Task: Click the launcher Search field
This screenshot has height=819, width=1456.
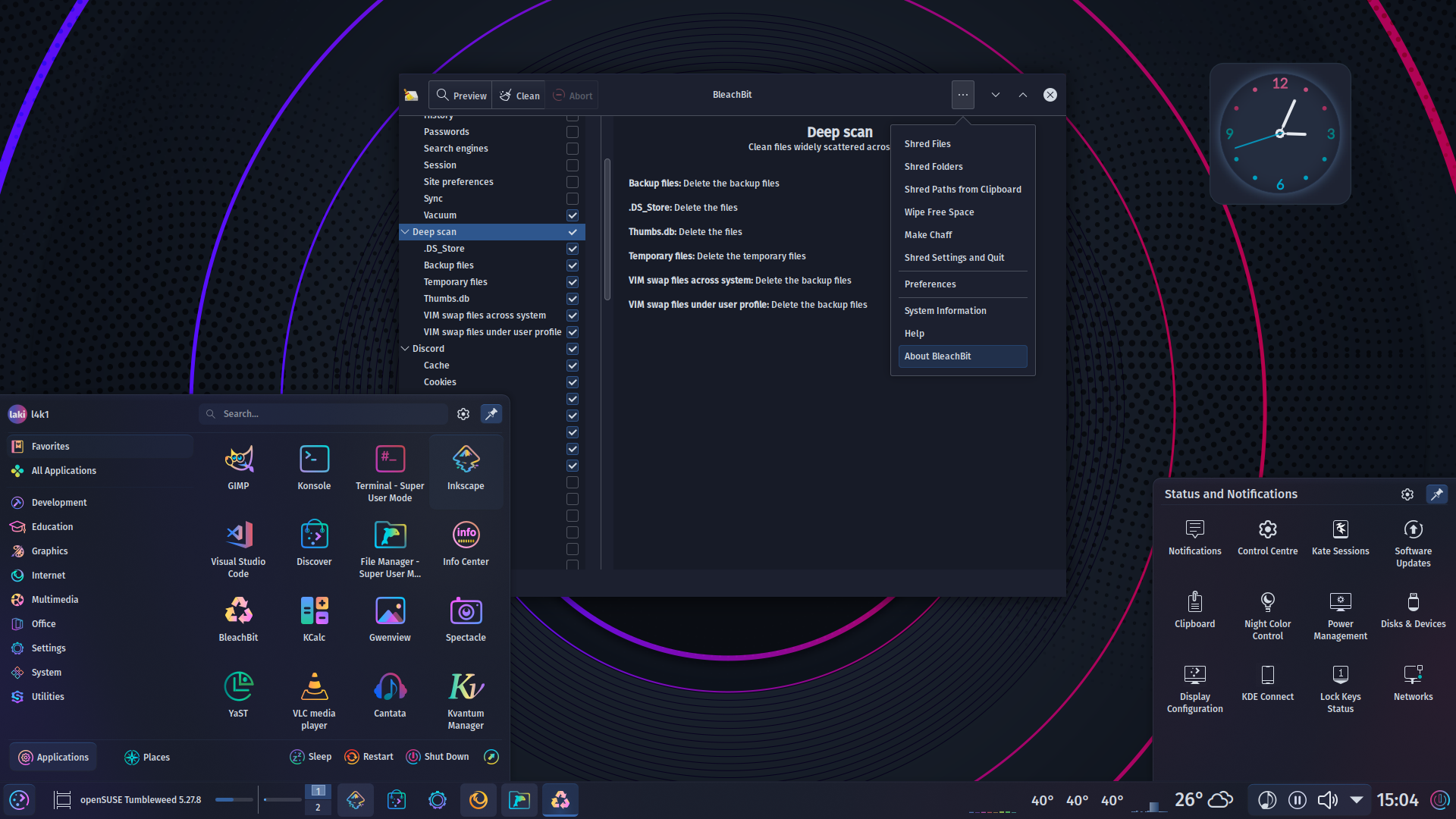Action: coord(324,414)
